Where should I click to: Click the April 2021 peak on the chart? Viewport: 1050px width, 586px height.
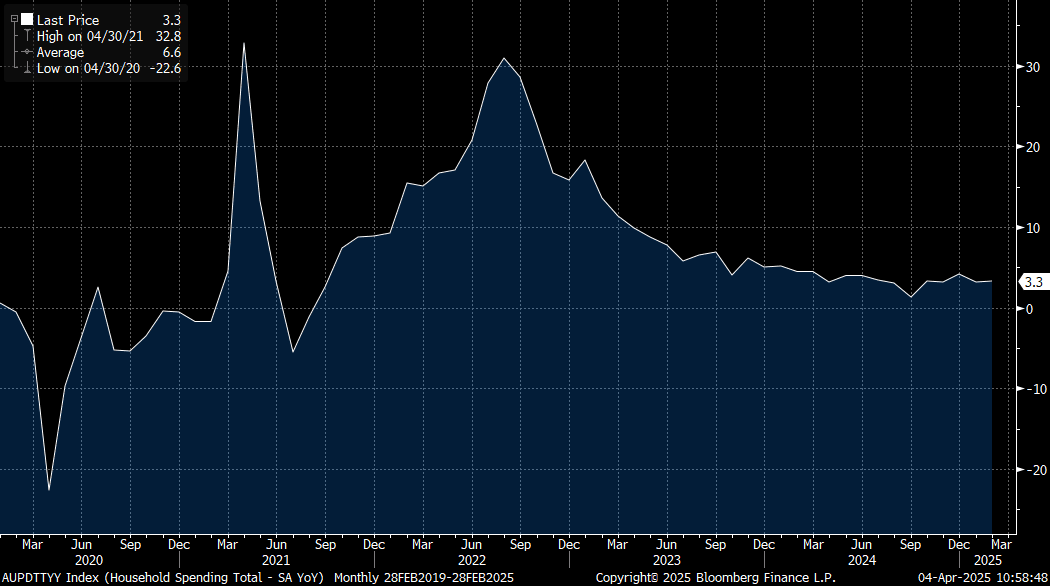[244, 44]
